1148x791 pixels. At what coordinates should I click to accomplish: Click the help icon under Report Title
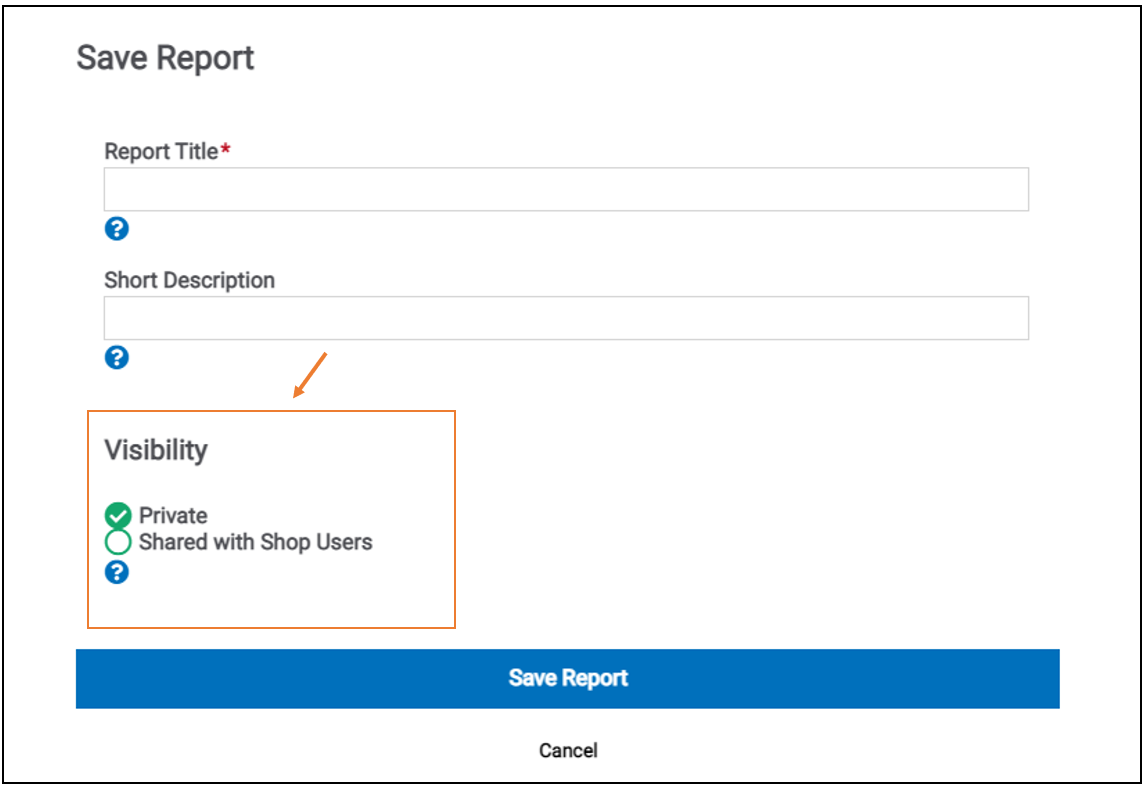click(x=116, y=229)
